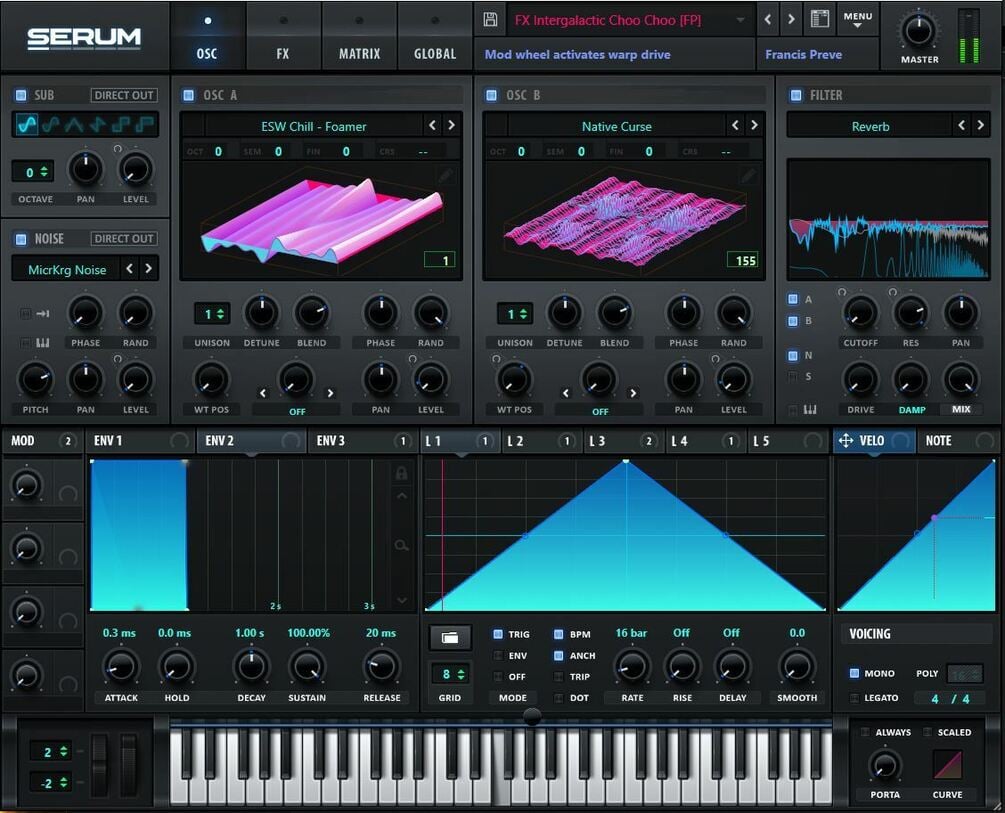This screenshot has width=1005, height=813.
Task: Click DIRECT OUT on the Sub oscillator
Action: (123, 95)
